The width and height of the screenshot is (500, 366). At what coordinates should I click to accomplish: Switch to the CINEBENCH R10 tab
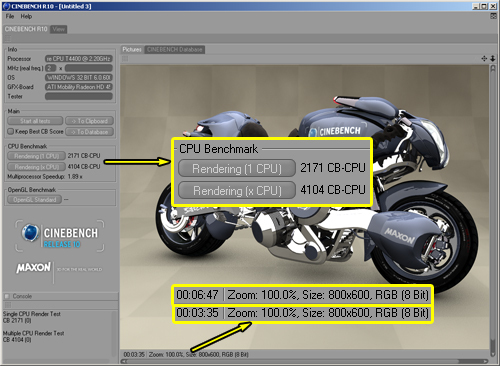[26, 29]
